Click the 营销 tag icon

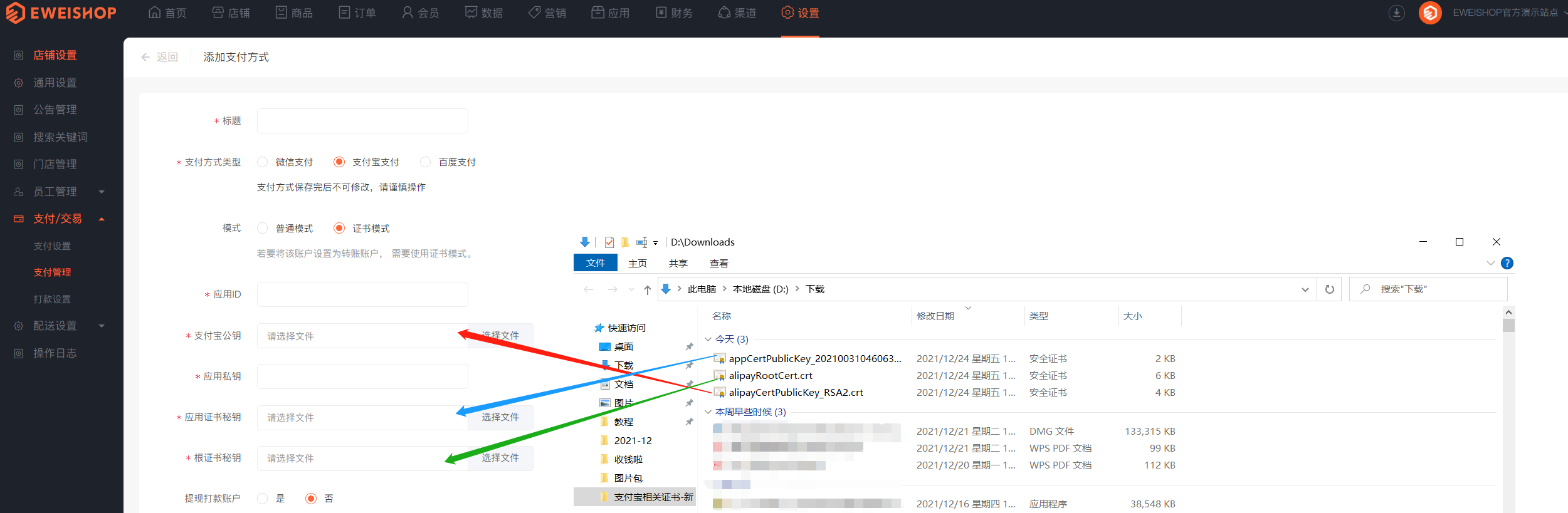(x=534, y=13)
